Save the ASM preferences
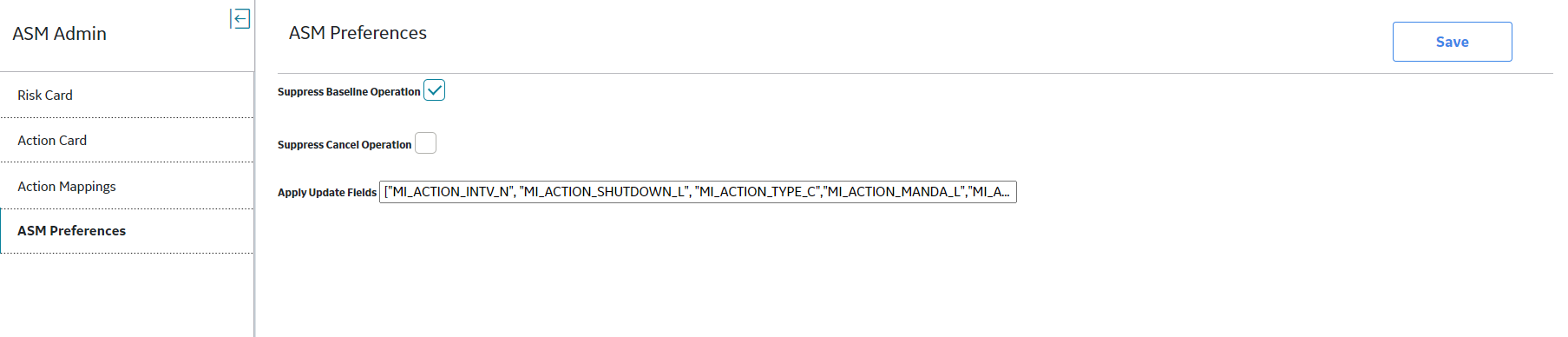Viewport: 1568px width, 337px height. [x=1452, y=42]
